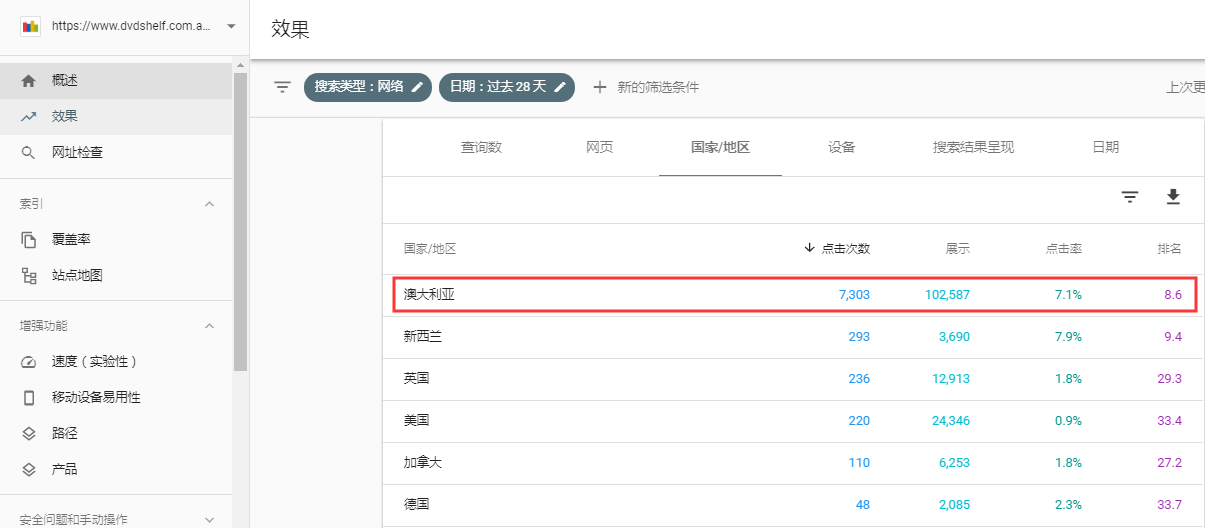Expand 安全问题和手动操作 section
The height and width of the screenshot is (528, 1205).
[x=209, y=520]
